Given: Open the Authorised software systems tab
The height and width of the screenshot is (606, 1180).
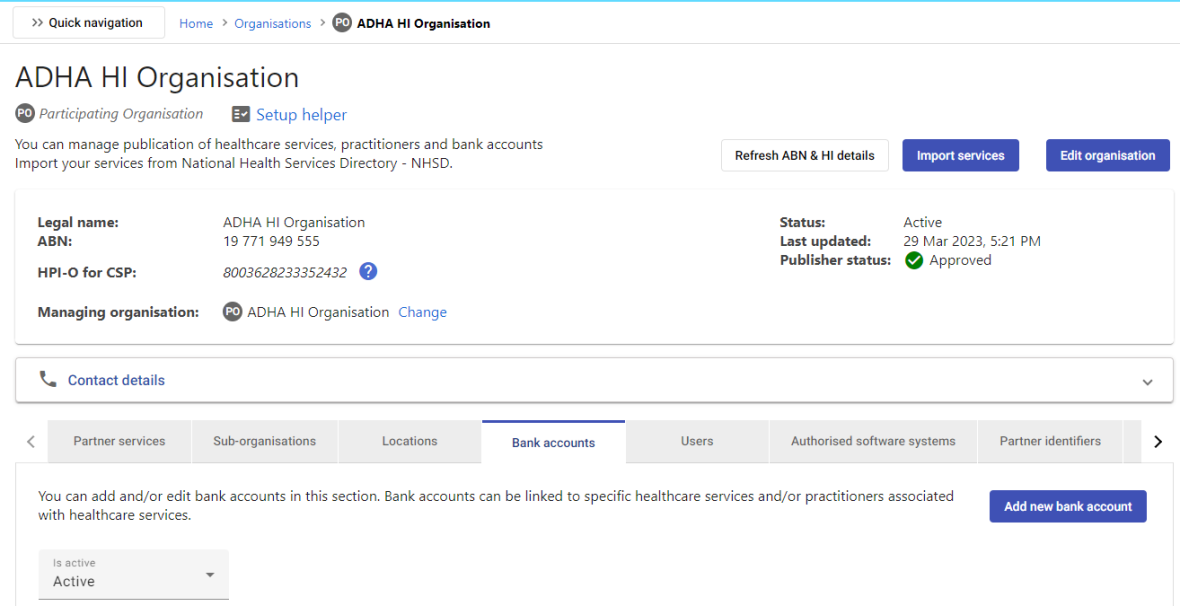Looking at the screenshot, I should pyautogui.click(x=873, y=441).
